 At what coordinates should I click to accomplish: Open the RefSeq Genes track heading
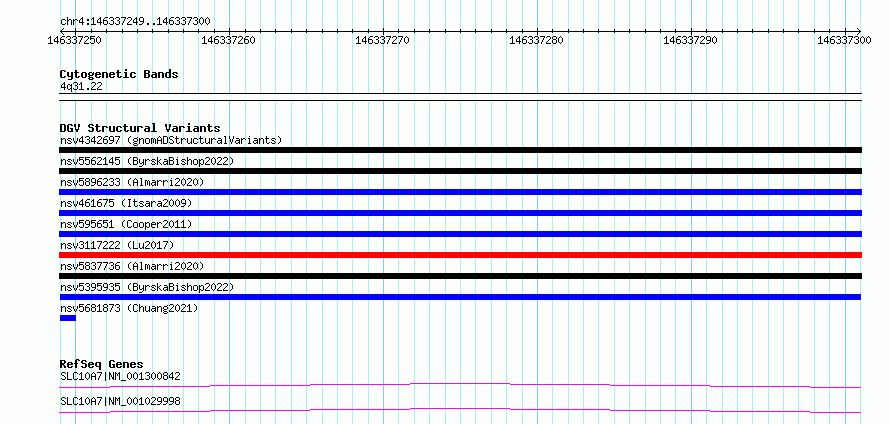102,364
